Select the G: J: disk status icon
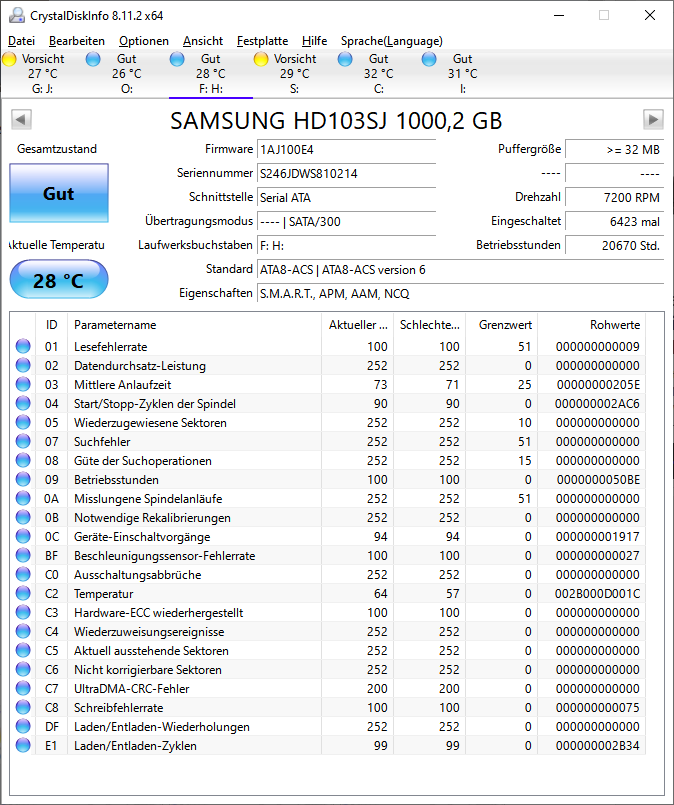 9,59
